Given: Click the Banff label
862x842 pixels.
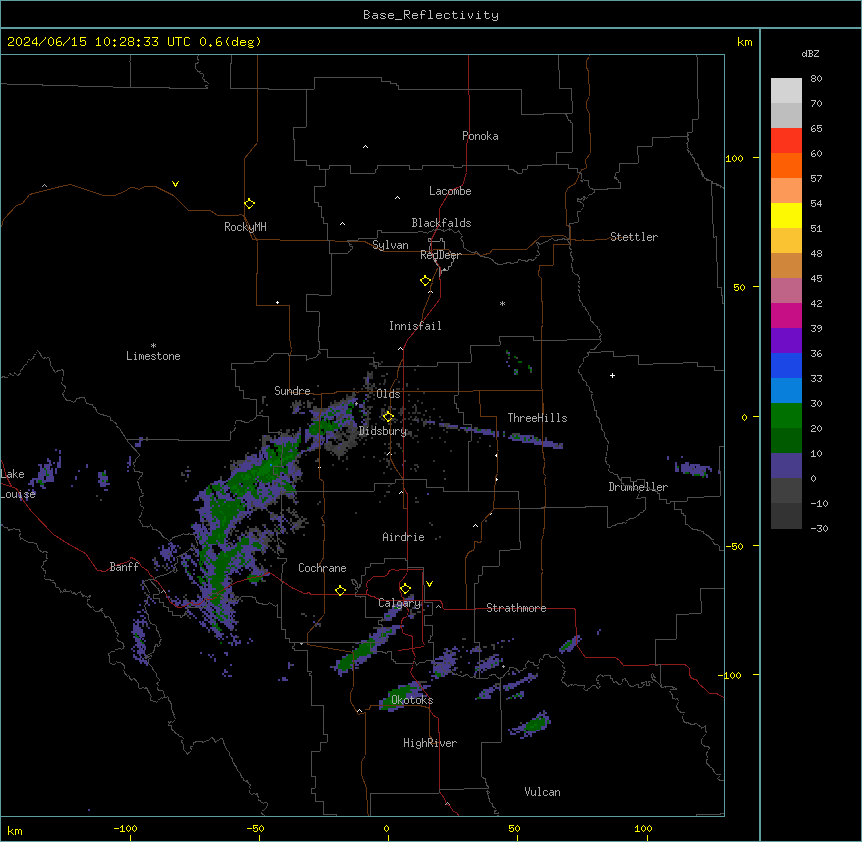Looking at the screenshot, I should 124,567.
